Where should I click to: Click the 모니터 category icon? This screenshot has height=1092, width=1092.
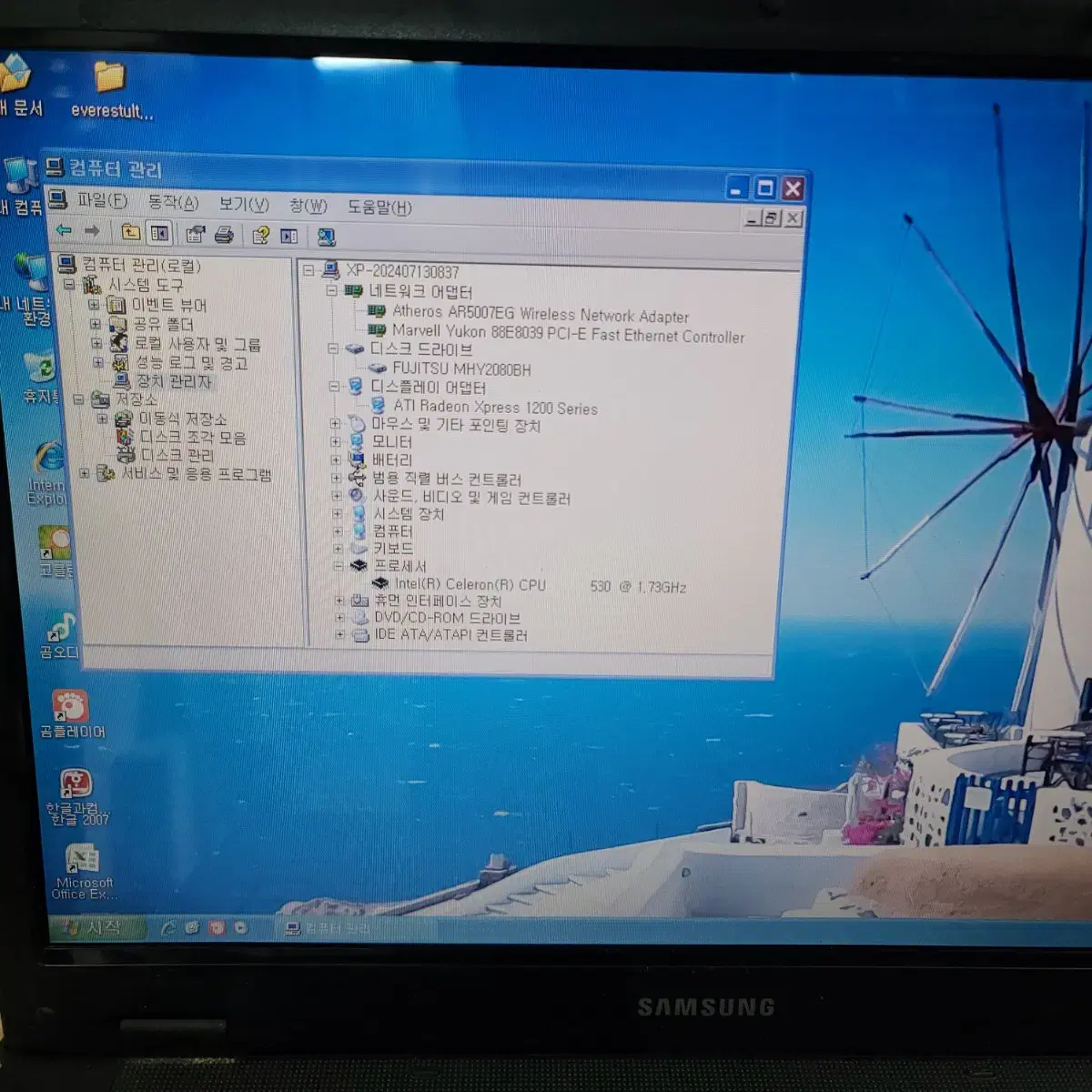[x=358, y=442]
